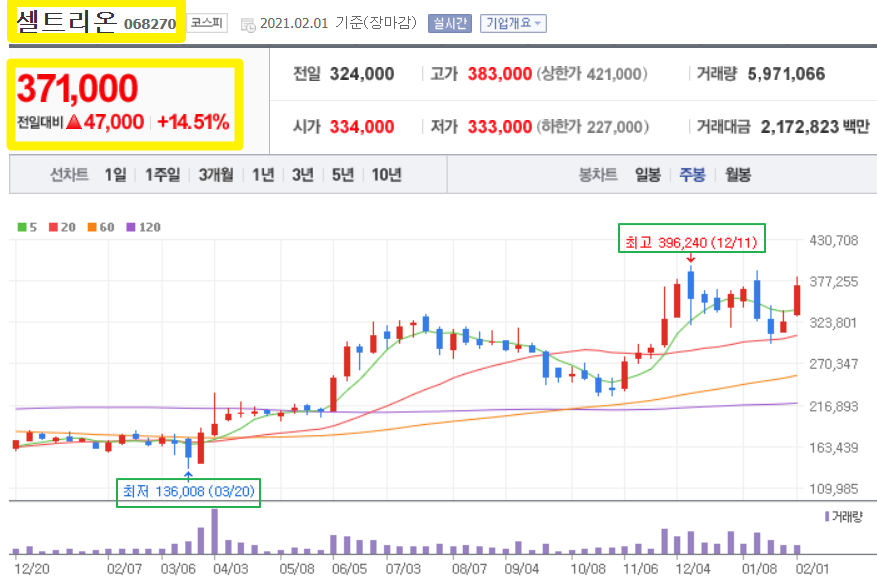Click the 04/03 date on x-axis
877x581 pixels.
230,569
